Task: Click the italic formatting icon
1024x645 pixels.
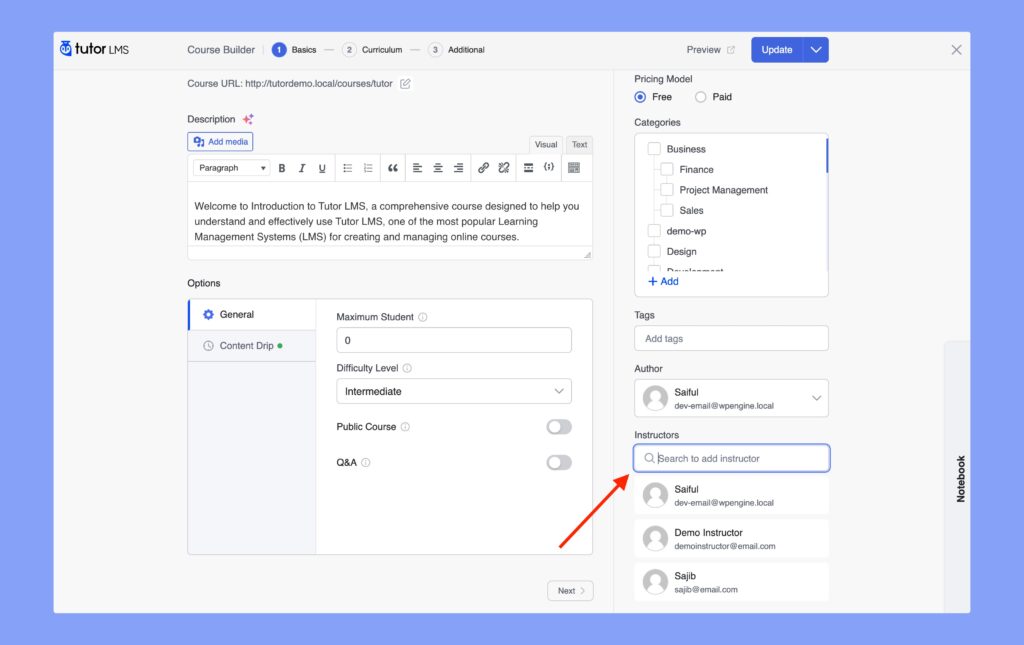Action: (x=302, y=168)
